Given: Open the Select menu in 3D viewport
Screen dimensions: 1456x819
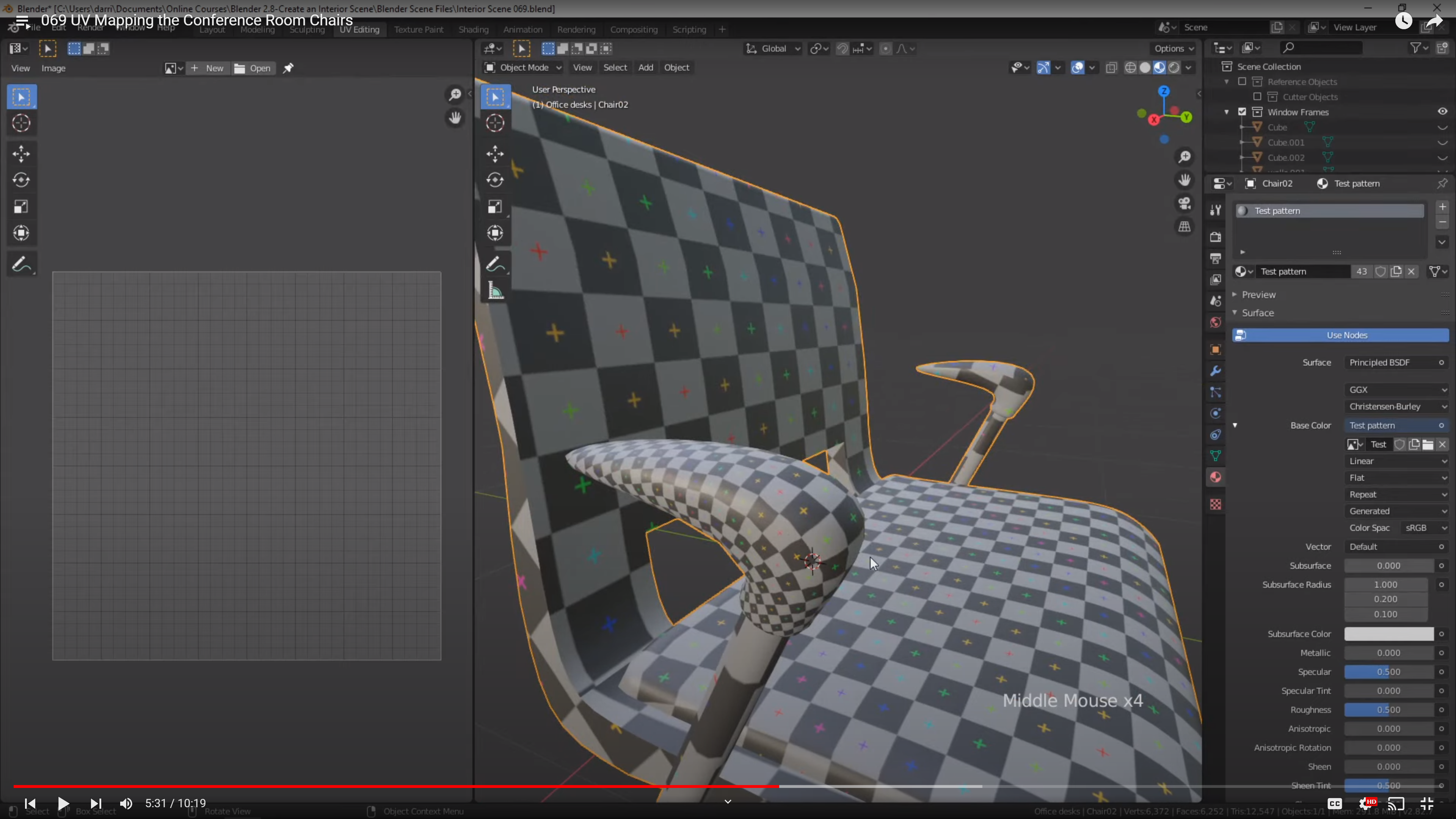Looking at the screenshot, I should (x=615, y=68).
